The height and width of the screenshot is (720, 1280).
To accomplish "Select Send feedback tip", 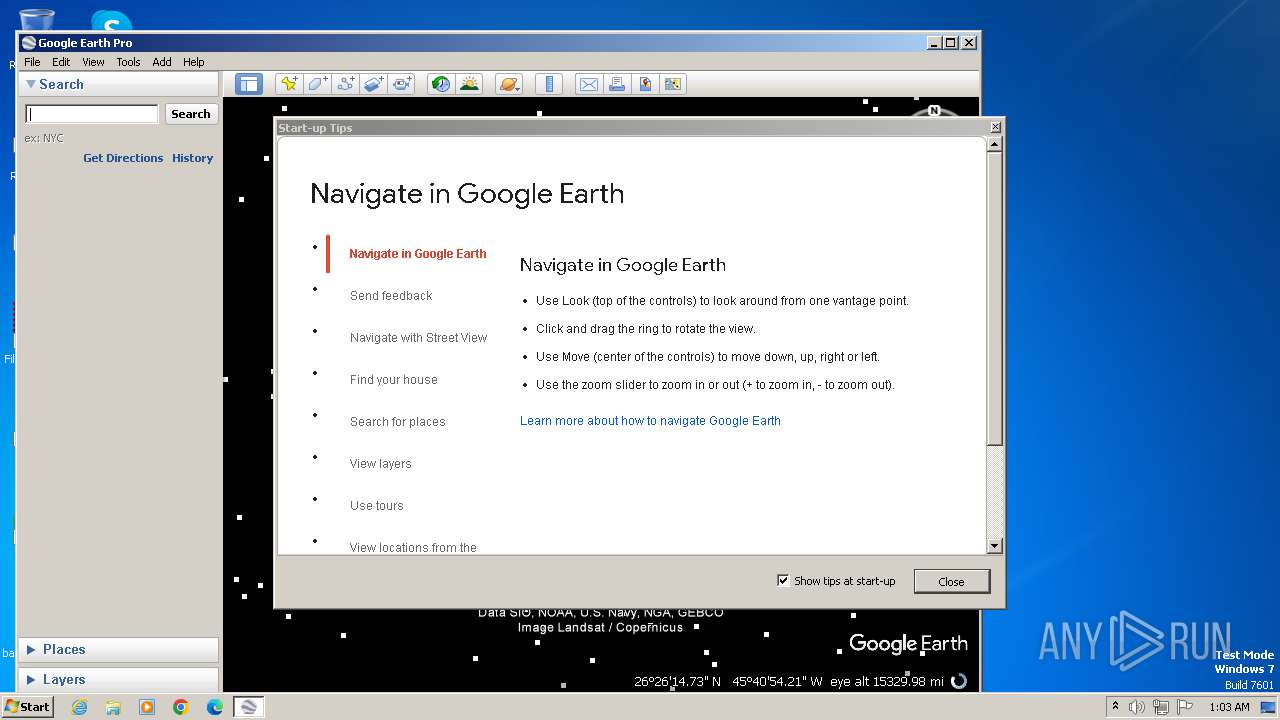I will [x=391, y=296].
